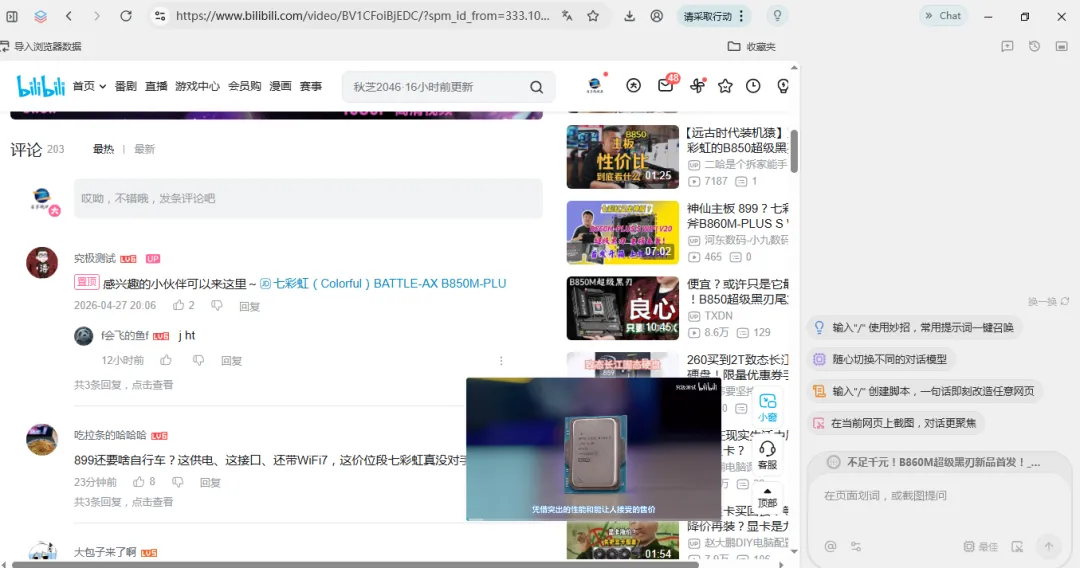Image resolution: width=1080 pixels, height=568 pixels.
Task: Click 回复 on 吃拉条的哈哈哈's comment
Action: pyautogui.click(x=210, y=483)
